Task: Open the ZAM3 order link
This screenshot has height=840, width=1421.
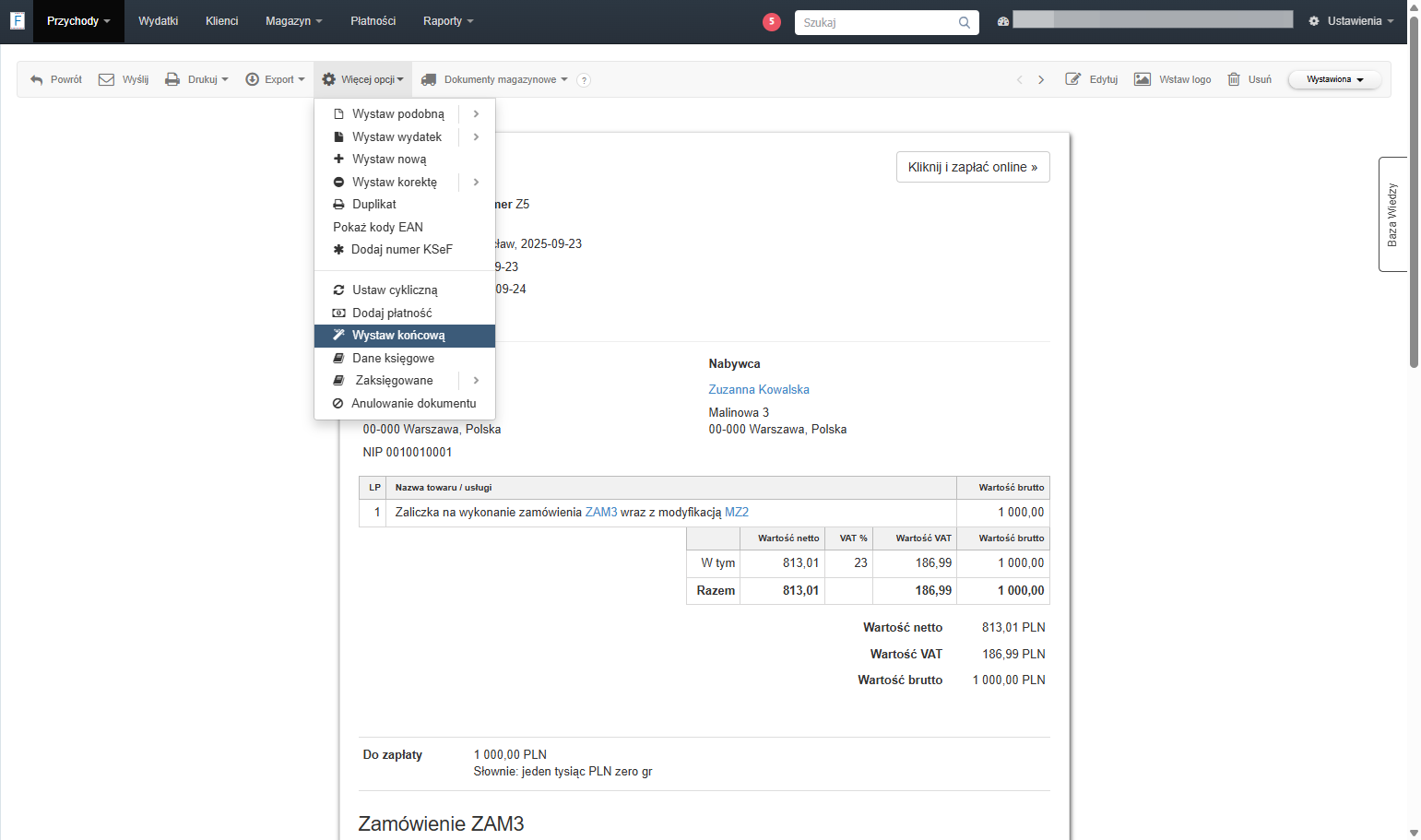Action: (601, 513)
